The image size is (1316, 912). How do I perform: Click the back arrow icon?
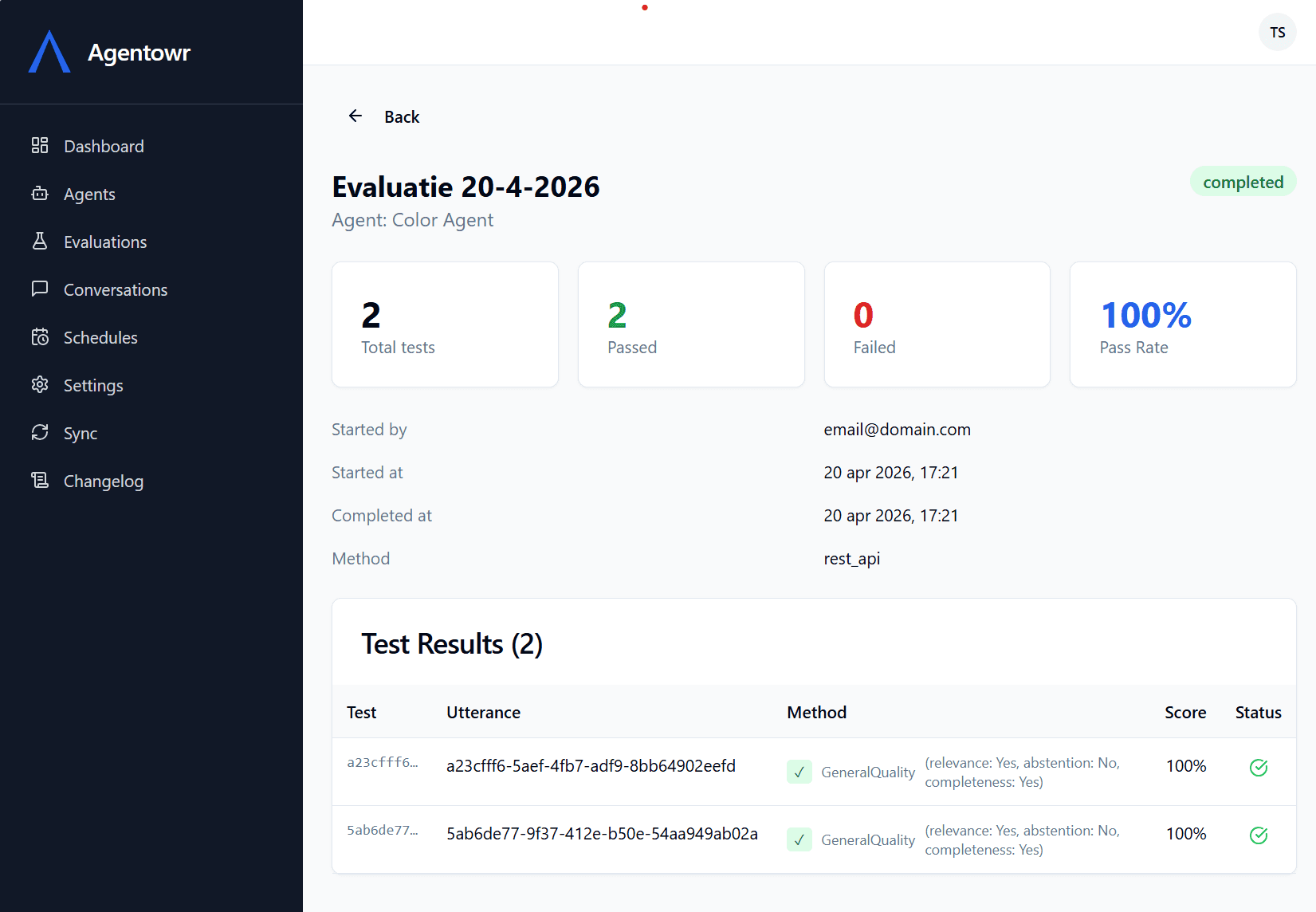pyautogui.click(x=356, y=116)
